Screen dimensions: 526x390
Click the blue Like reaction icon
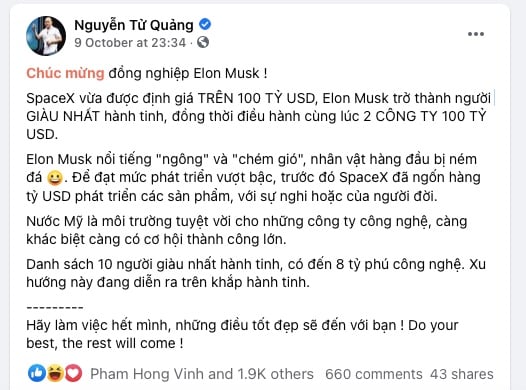pyautogui.click(x=37, y=373)
